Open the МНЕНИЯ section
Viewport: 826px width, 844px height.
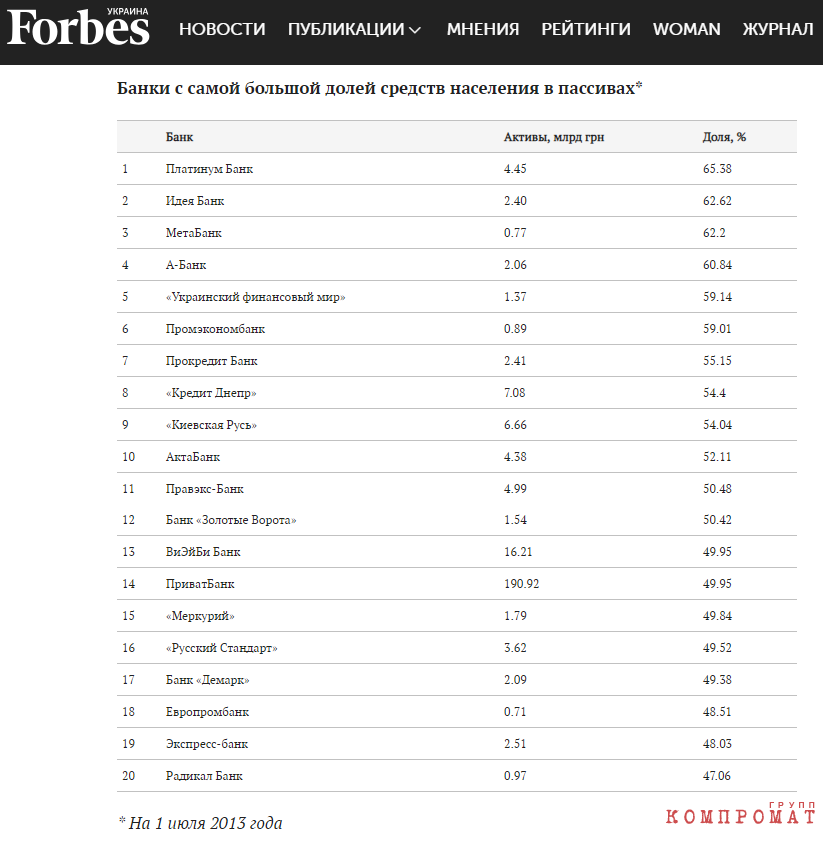(x=483, y=29)
